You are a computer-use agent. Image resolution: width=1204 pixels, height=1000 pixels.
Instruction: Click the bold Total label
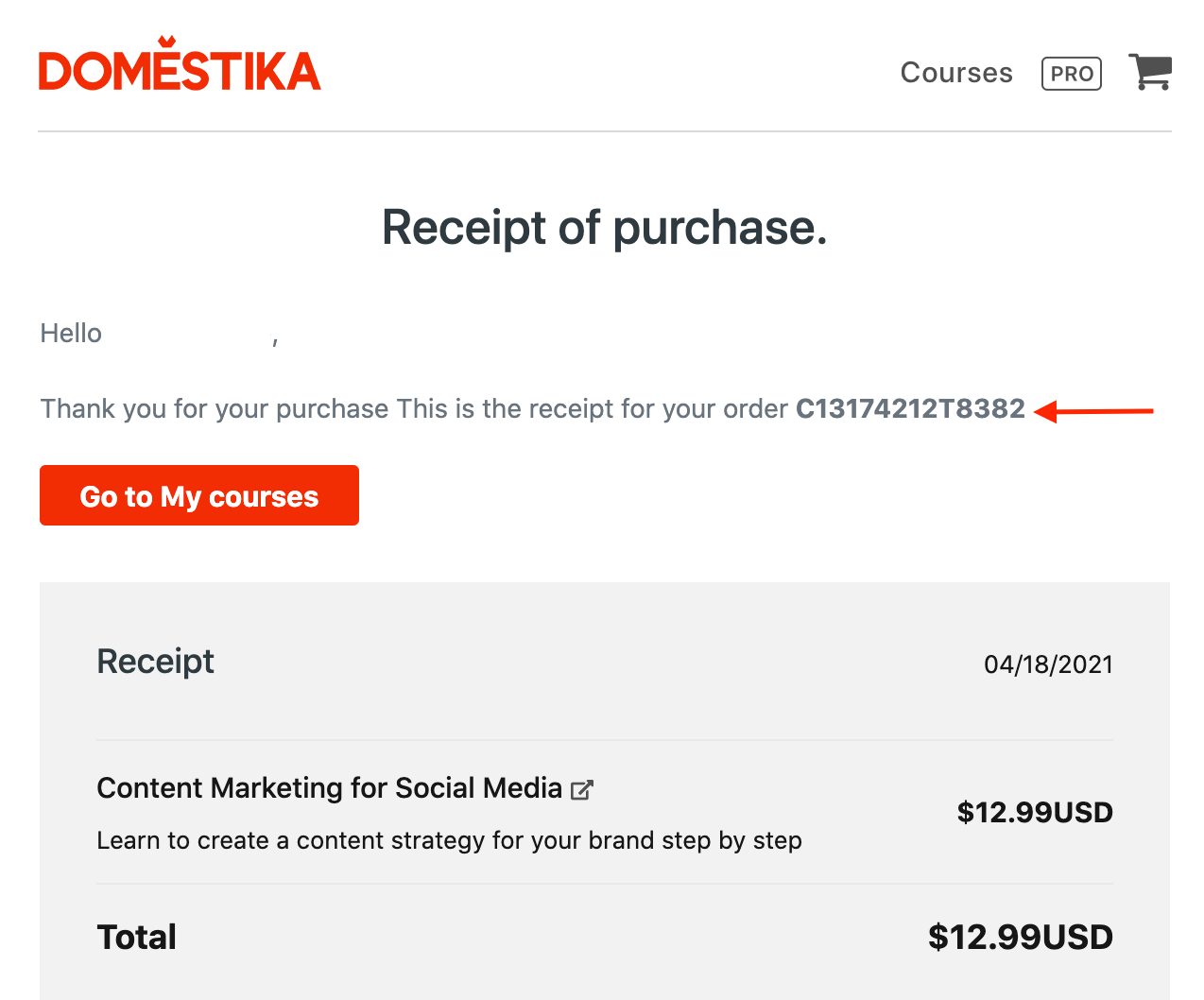pyautogui.click(x=137, y=938)
